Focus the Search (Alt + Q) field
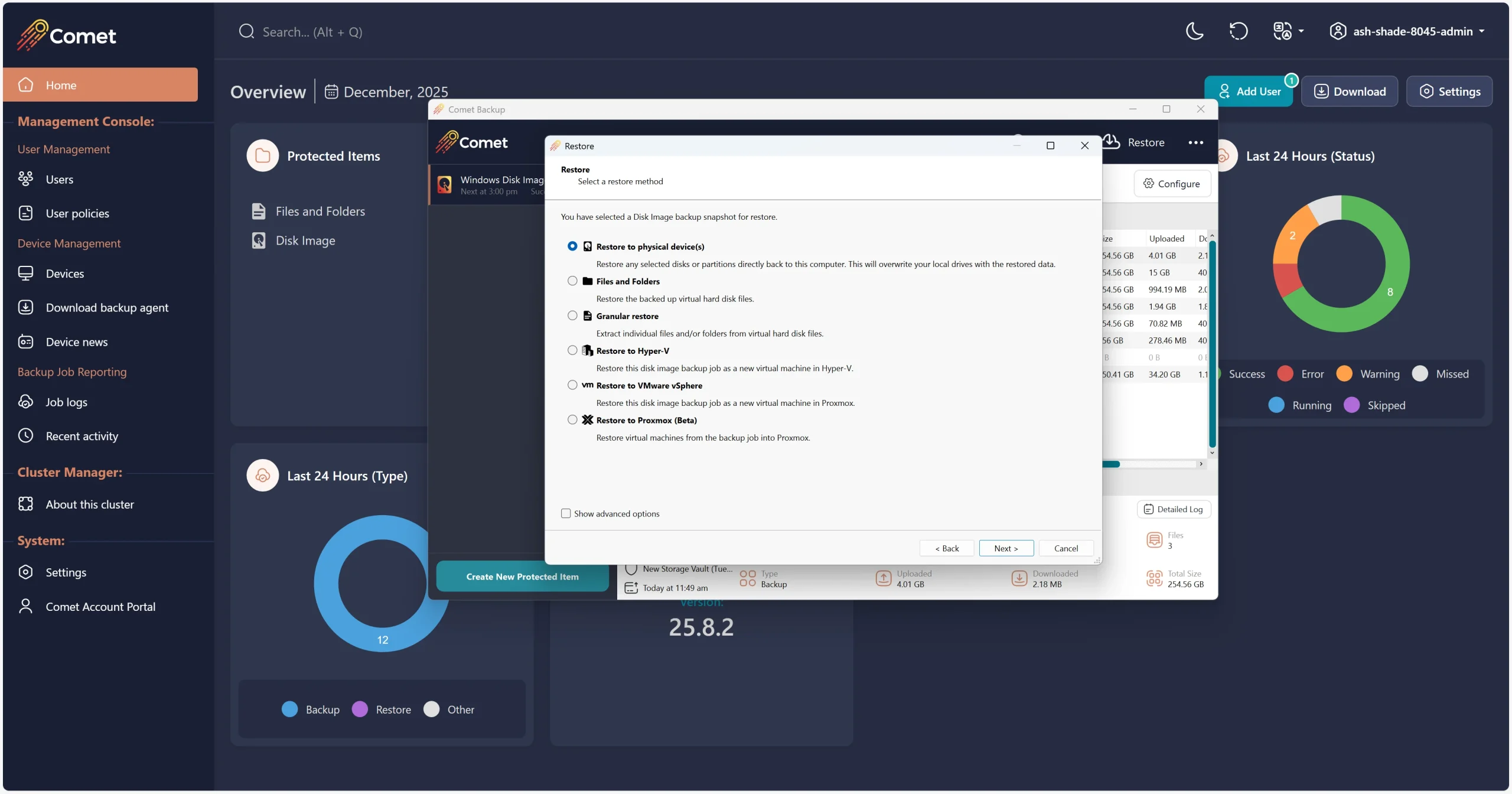Image resolution: width=1512 pixels, height=794 pixels. point(312,32)
